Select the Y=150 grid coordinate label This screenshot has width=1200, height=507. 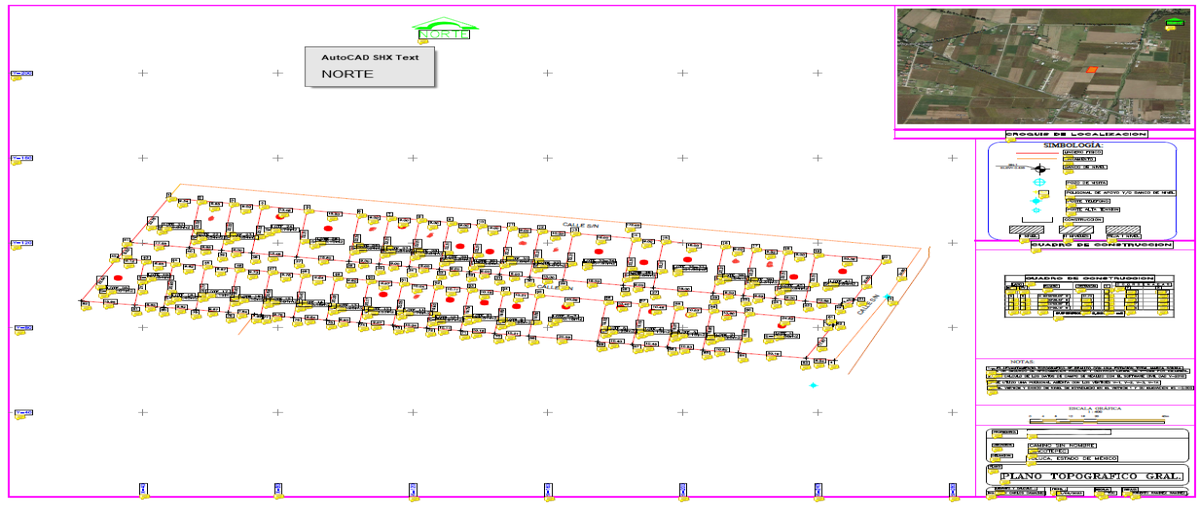tap(22, 158)
